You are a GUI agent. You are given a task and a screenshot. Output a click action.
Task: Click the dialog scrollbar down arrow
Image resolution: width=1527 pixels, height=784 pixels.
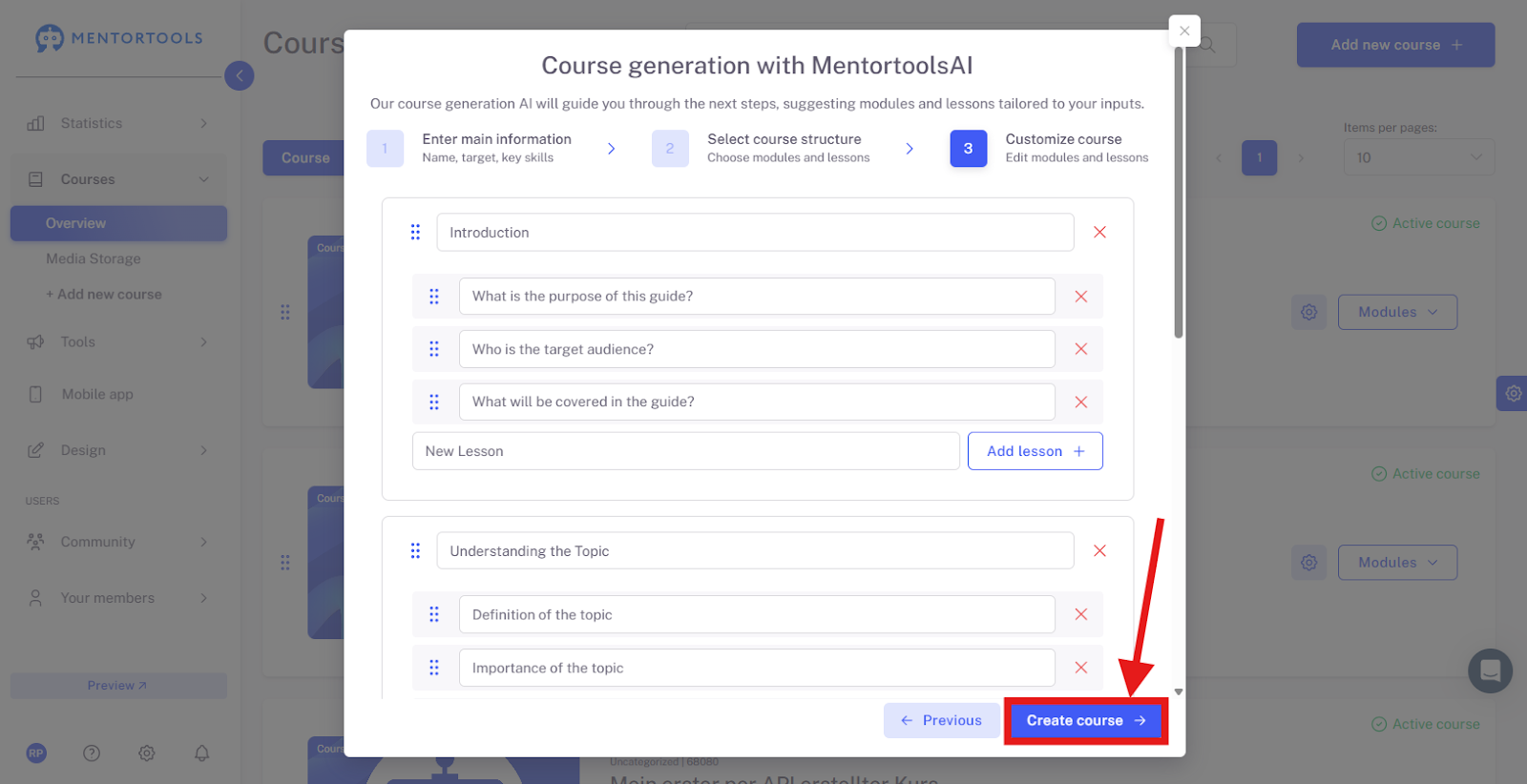pyautogui.click(x=1179, y=691)
